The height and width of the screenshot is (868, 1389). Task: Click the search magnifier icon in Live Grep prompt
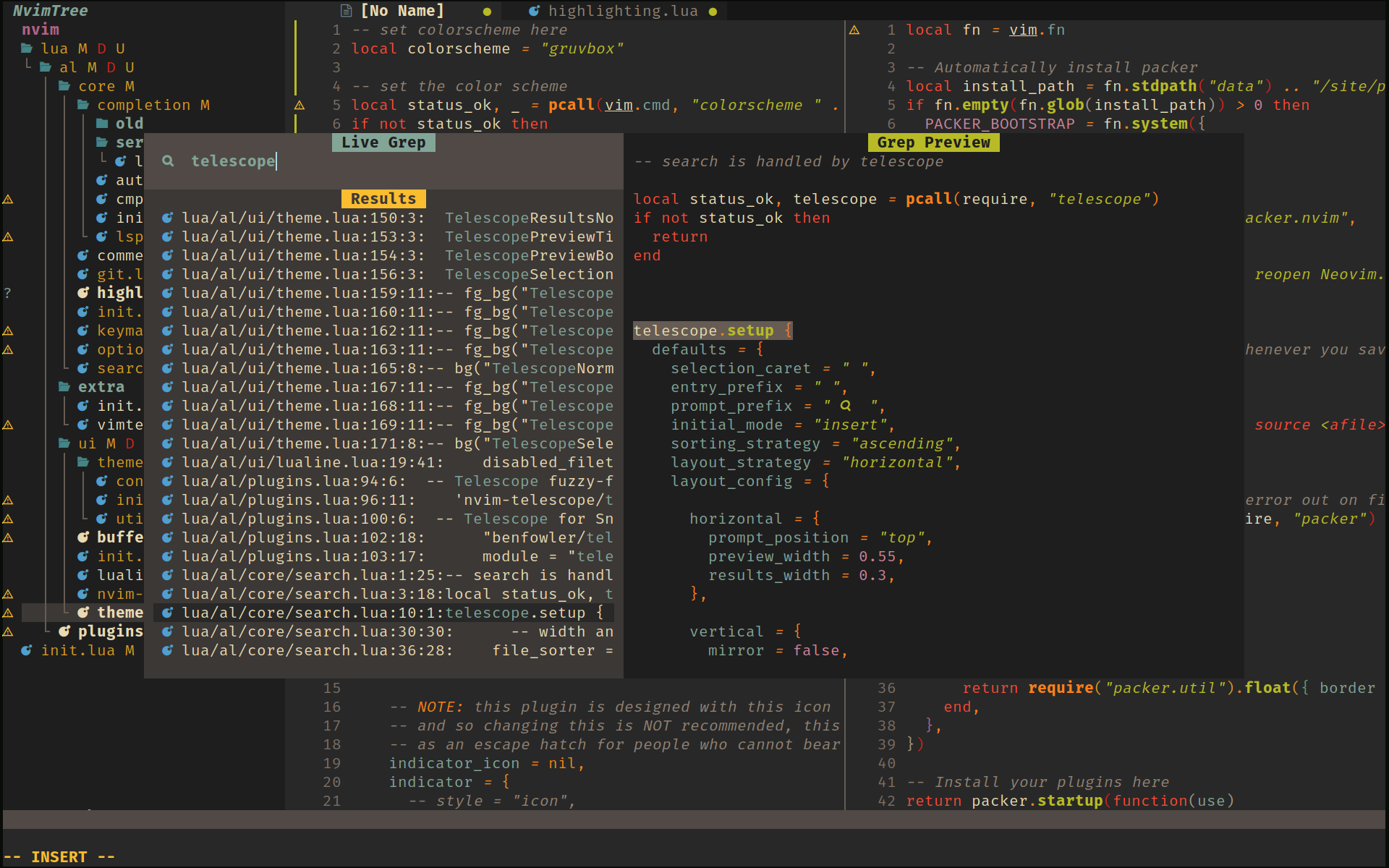pyautogui.click(x=168, y=161)
